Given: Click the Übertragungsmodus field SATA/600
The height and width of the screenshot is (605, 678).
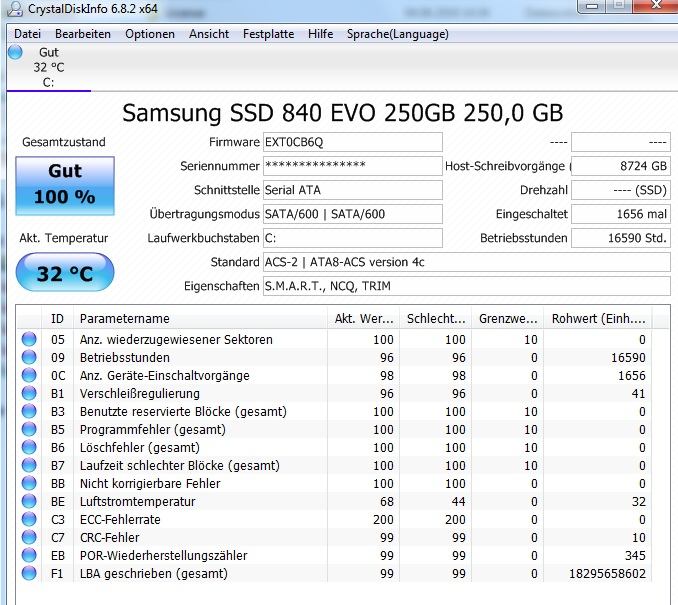Looking at the screenshot, I should pos(352,214).
